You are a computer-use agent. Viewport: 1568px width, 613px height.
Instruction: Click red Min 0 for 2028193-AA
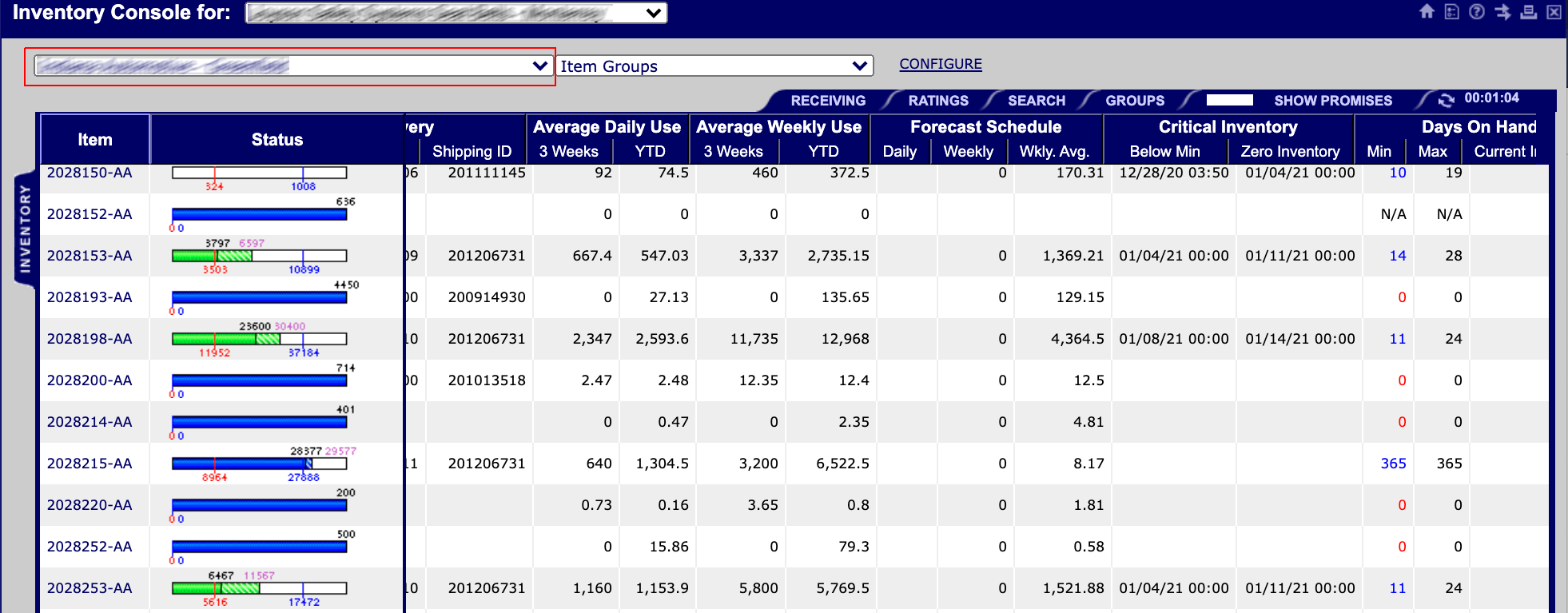1402,297
